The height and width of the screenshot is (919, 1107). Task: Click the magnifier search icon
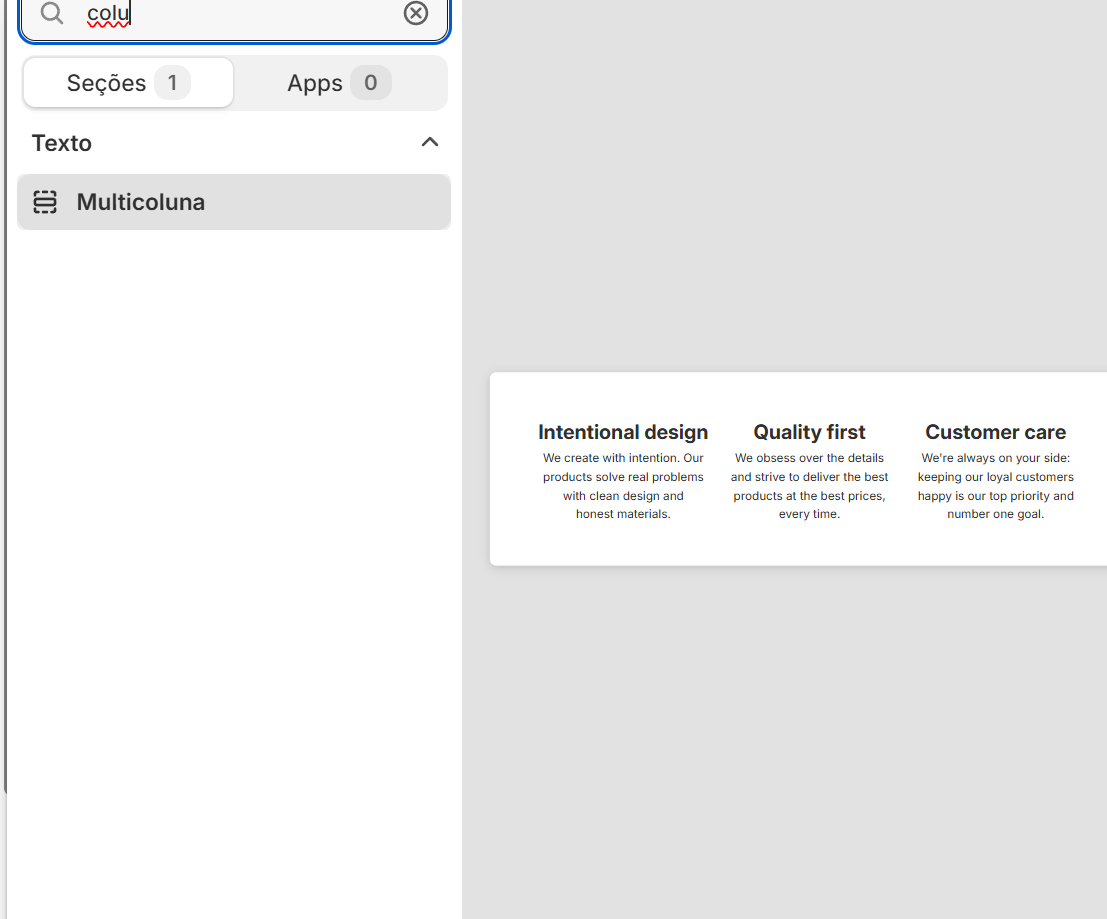point(52,13)
